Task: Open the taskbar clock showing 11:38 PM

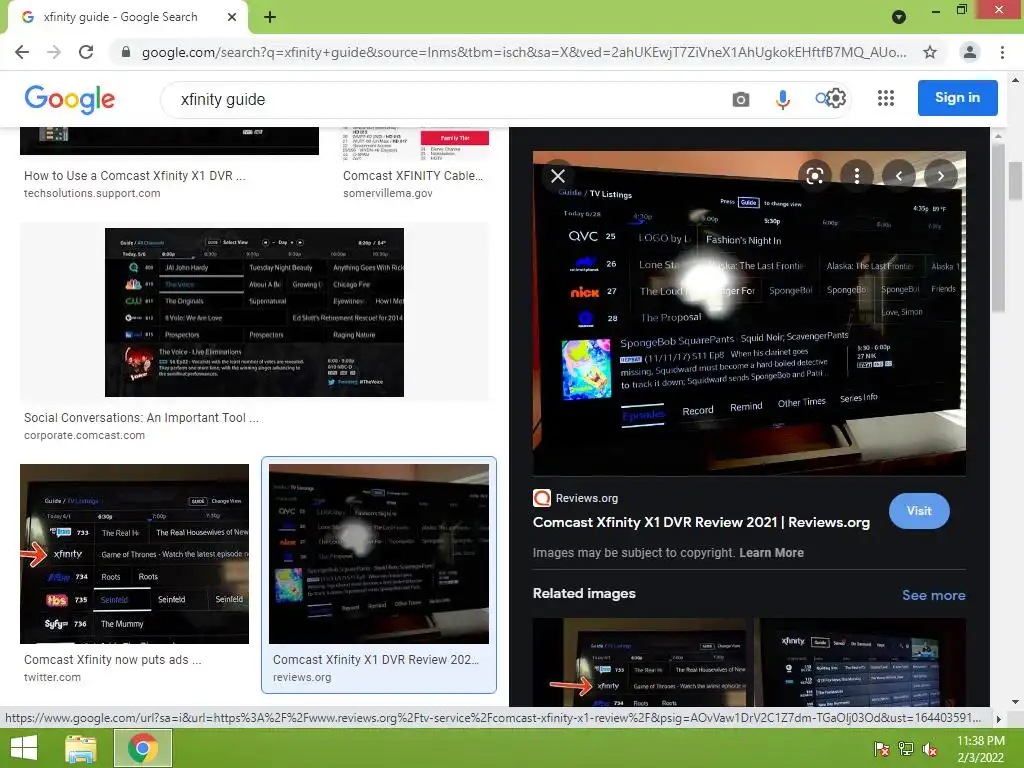Action: [980, 749]
